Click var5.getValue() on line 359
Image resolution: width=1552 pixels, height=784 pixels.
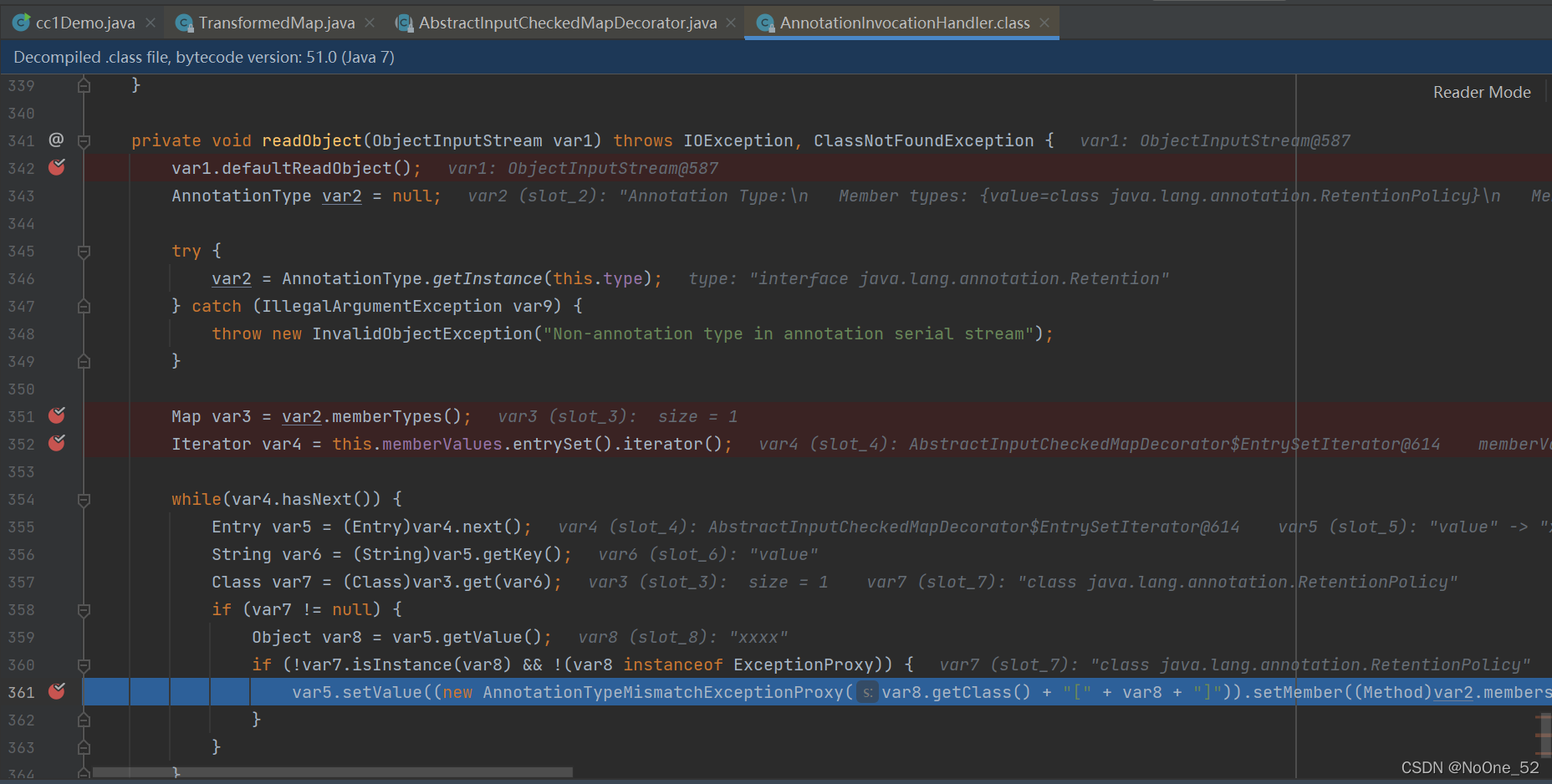point(467,637)
